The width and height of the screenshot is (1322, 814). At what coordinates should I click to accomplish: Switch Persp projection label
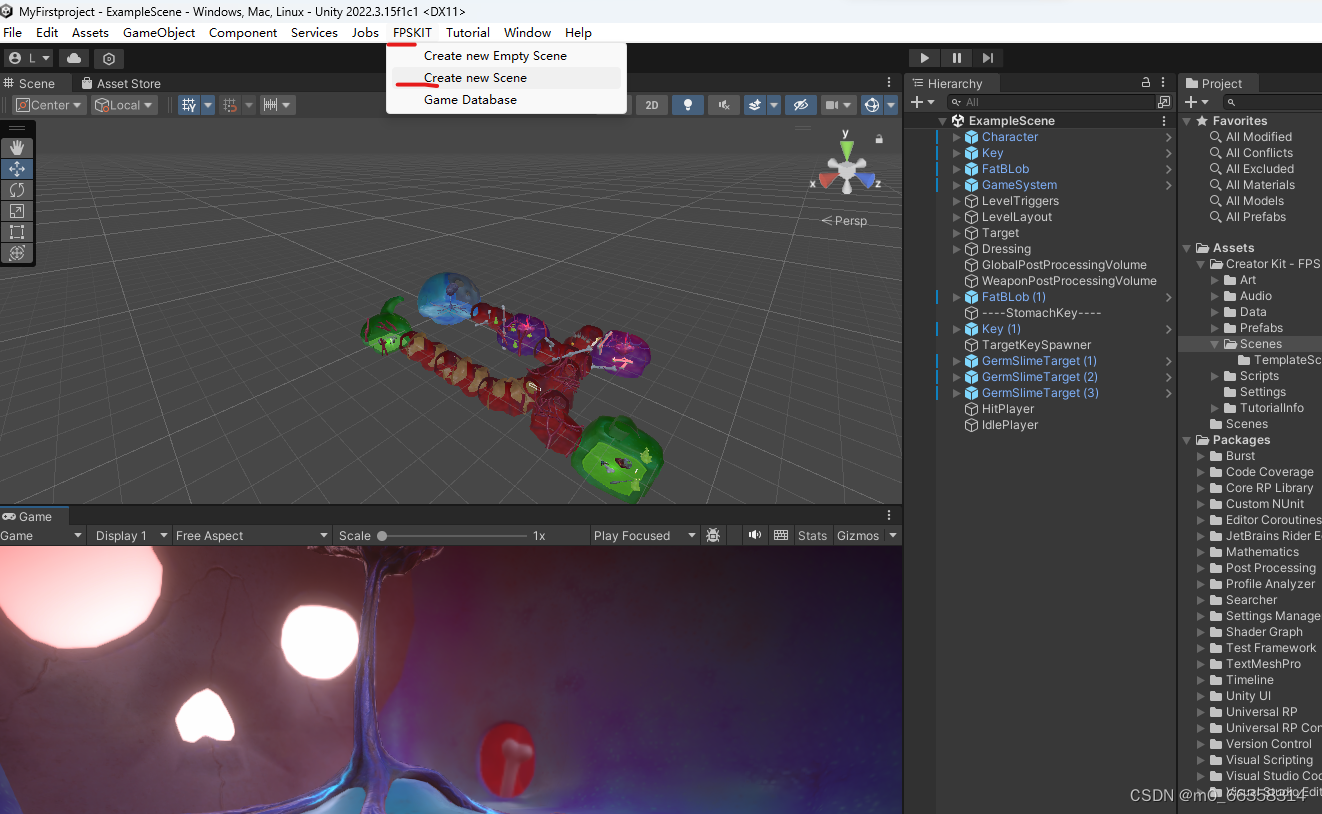tap(845, 221)
